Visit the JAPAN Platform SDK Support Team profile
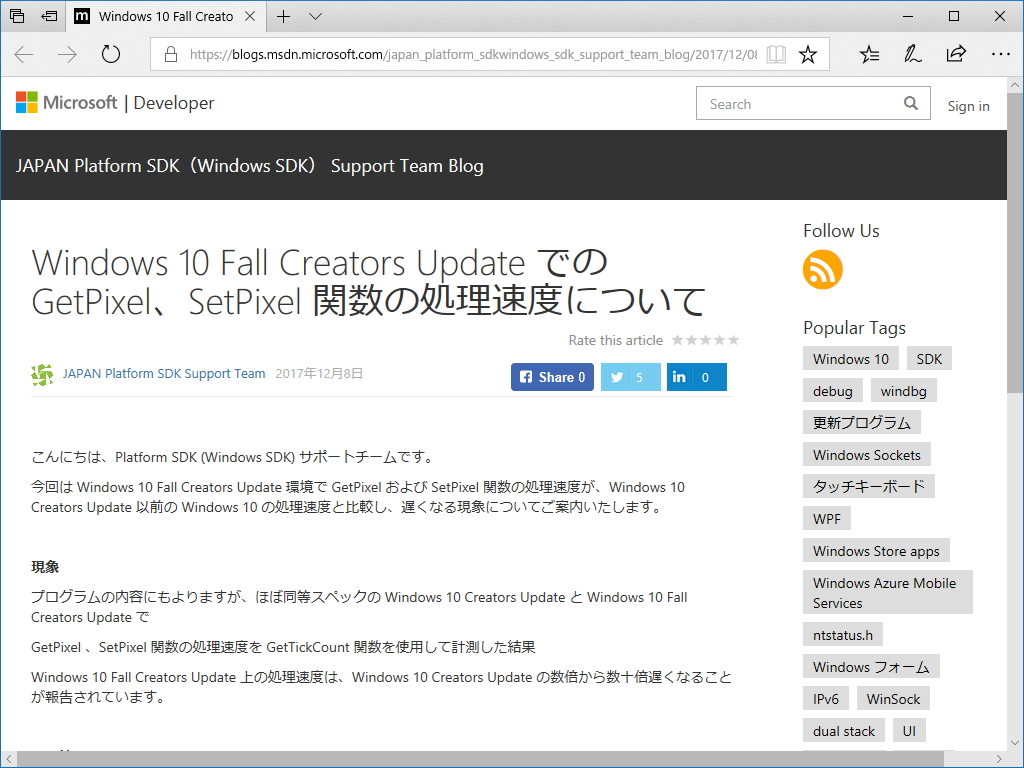This screenshot has width=1024, height=768. (164, 373)
